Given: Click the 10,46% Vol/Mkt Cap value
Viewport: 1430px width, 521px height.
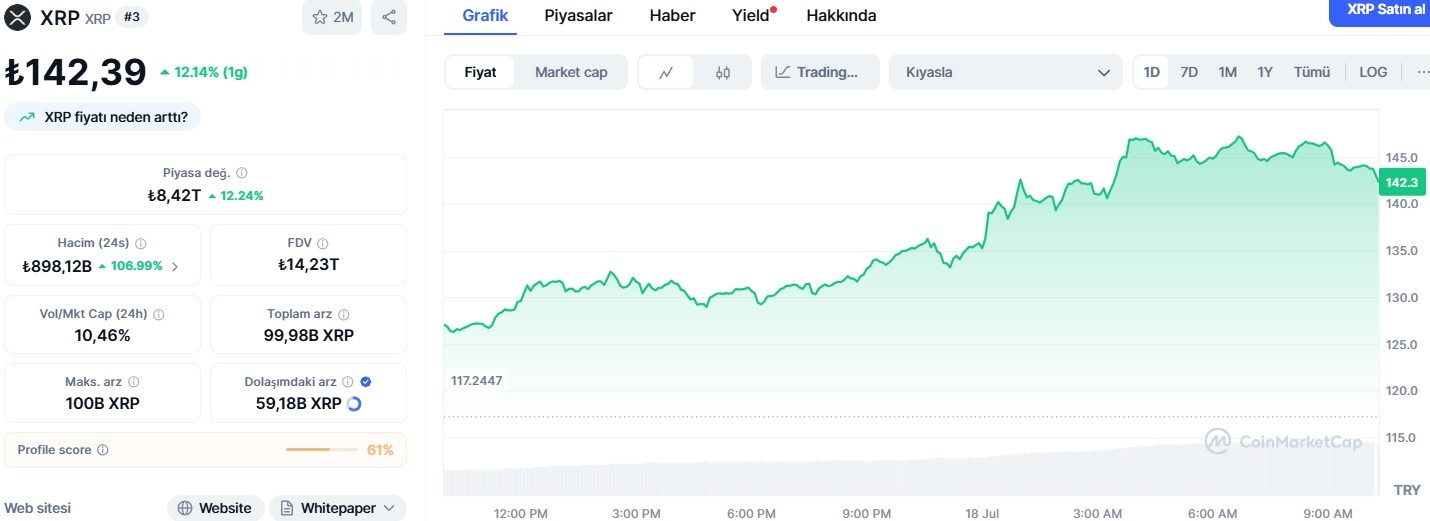Looking at the screenshot, I should point(102,335).
